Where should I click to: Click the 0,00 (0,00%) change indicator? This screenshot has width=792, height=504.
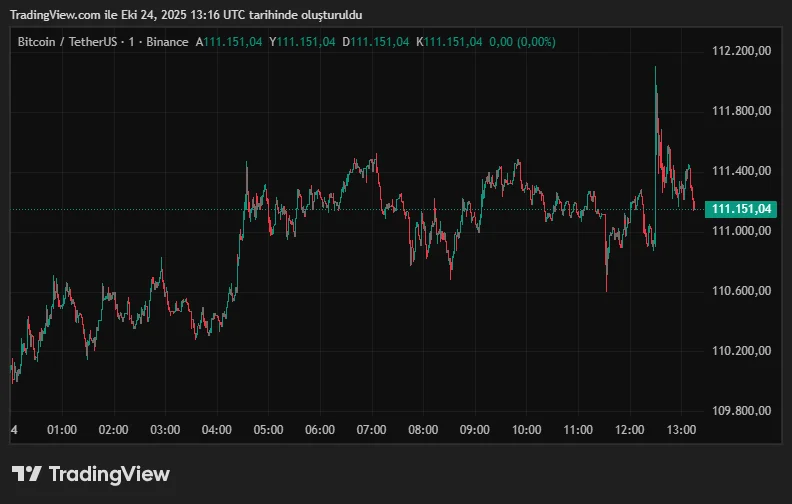(x=523, y=42)
